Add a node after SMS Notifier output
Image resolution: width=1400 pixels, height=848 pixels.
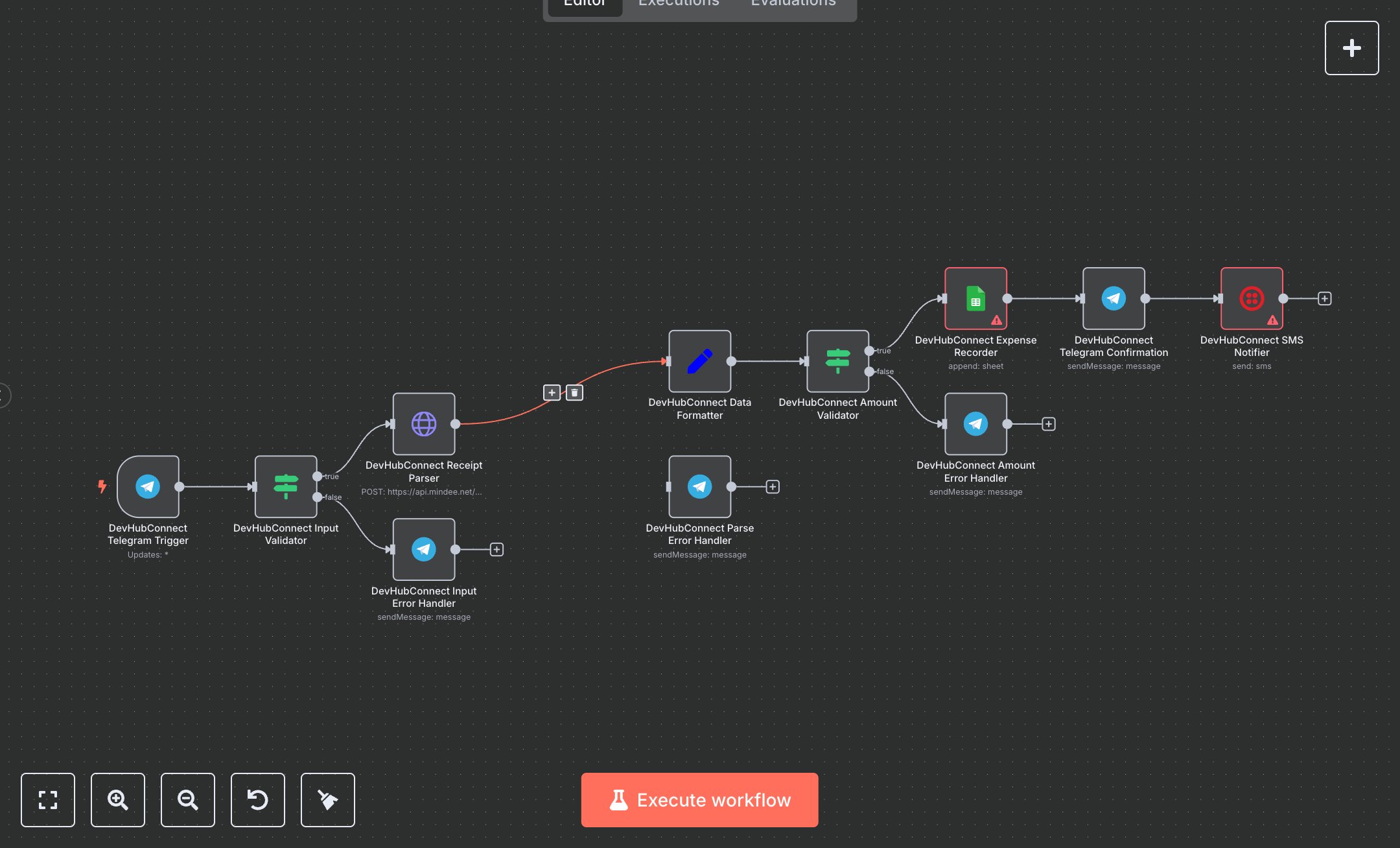1325,298
